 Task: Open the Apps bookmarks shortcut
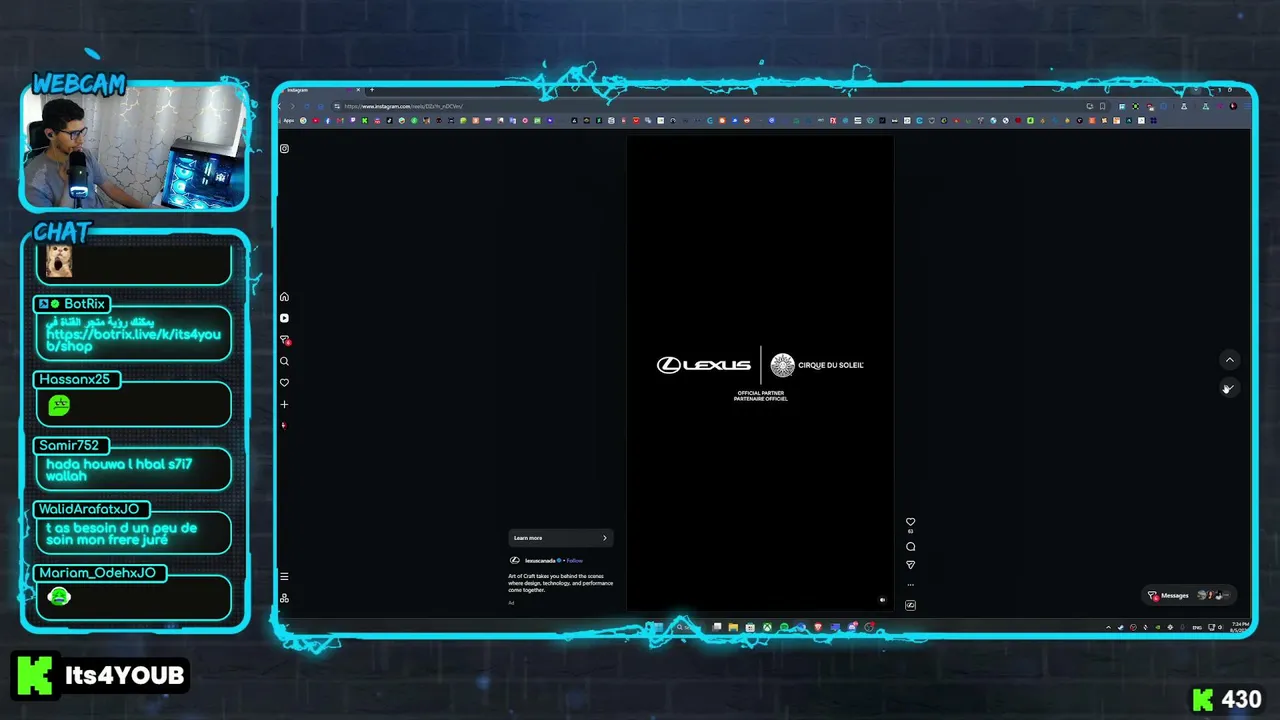288,121
